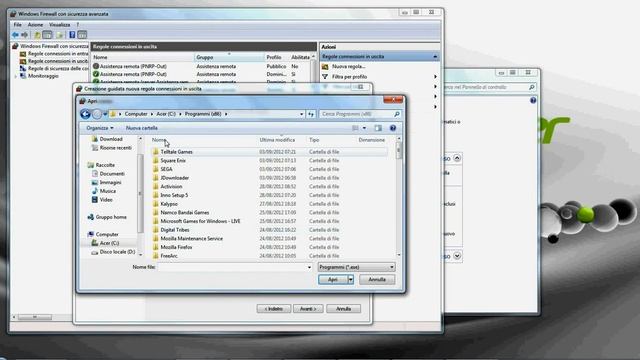Open the Visualizza menu
This screenshot has width=640, height=360.
[60, 25]
